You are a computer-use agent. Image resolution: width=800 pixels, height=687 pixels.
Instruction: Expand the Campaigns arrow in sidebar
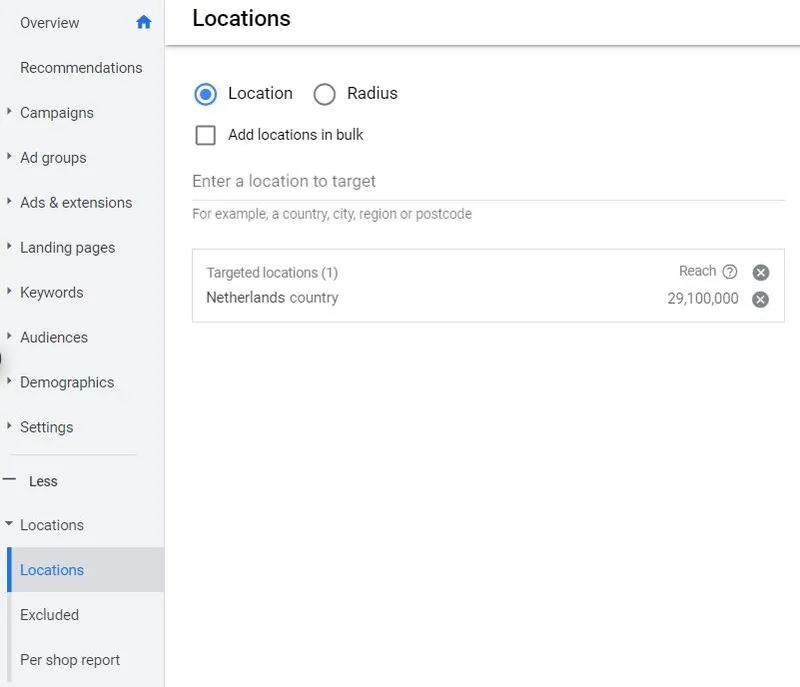pos(9,111)
